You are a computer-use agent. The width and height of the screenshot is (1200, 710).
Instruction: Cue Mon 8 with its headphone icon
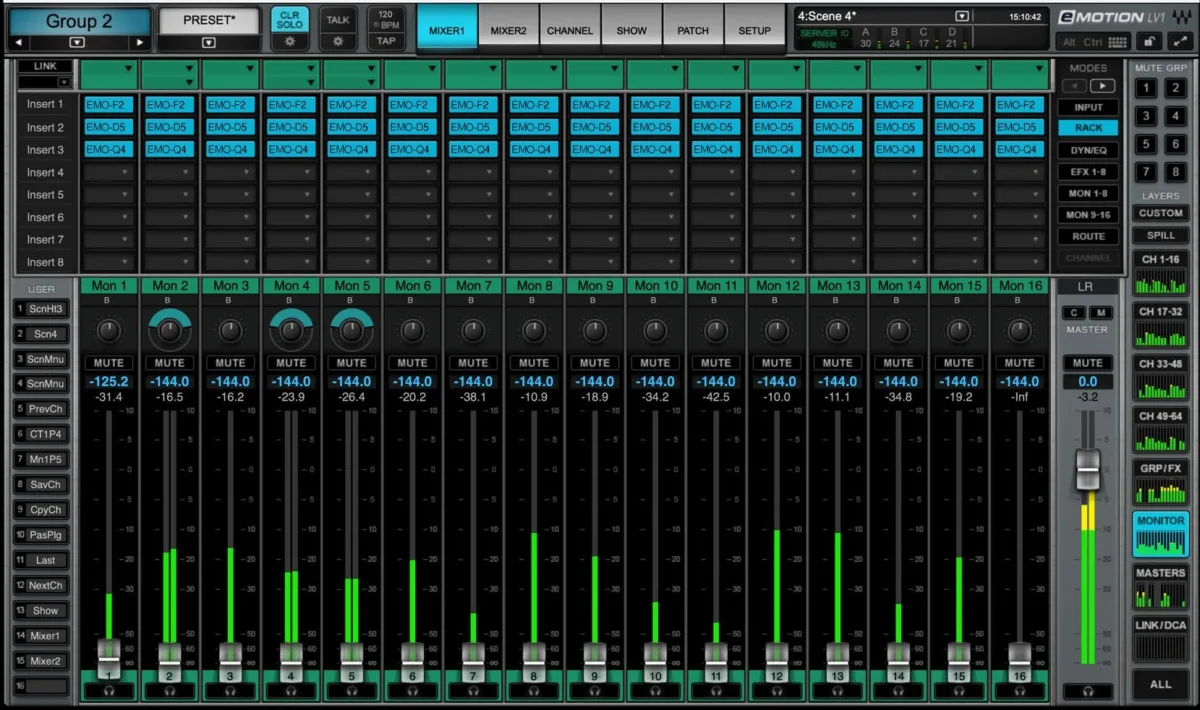coord(534,690)
